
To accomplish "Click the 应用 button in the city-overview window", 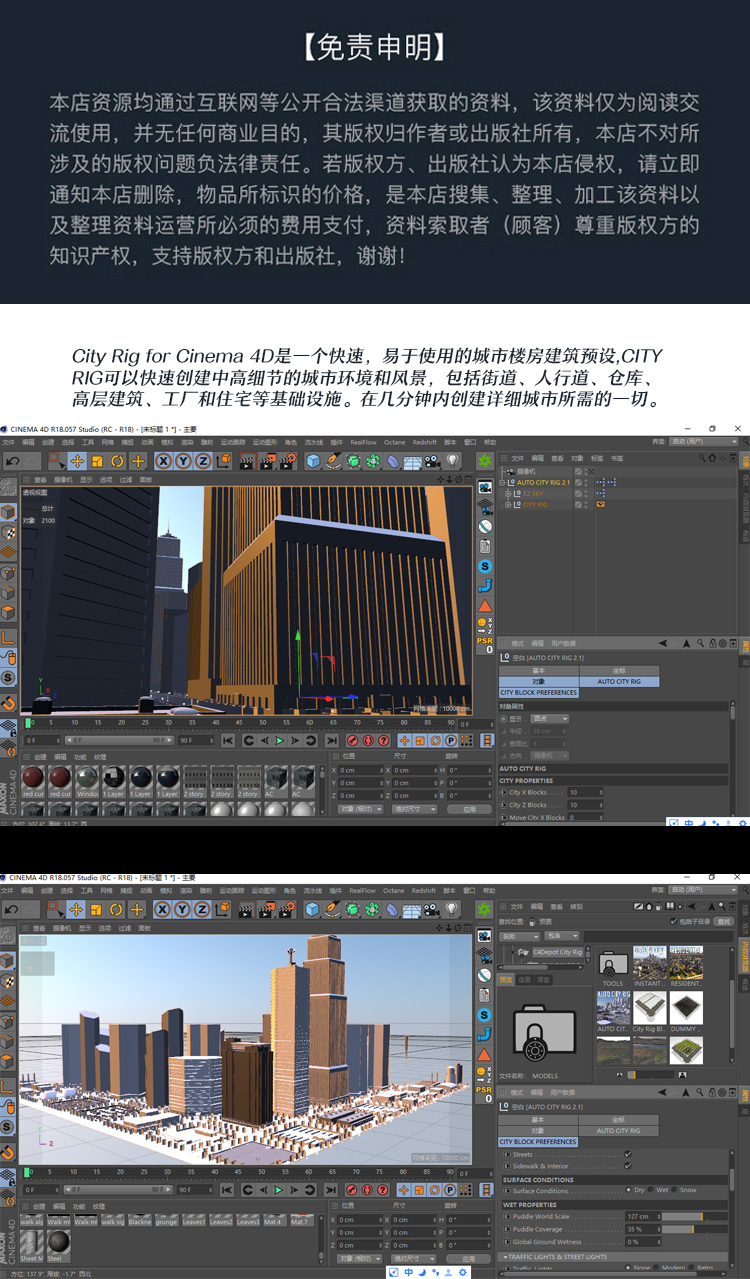I will coord(470,1259).
